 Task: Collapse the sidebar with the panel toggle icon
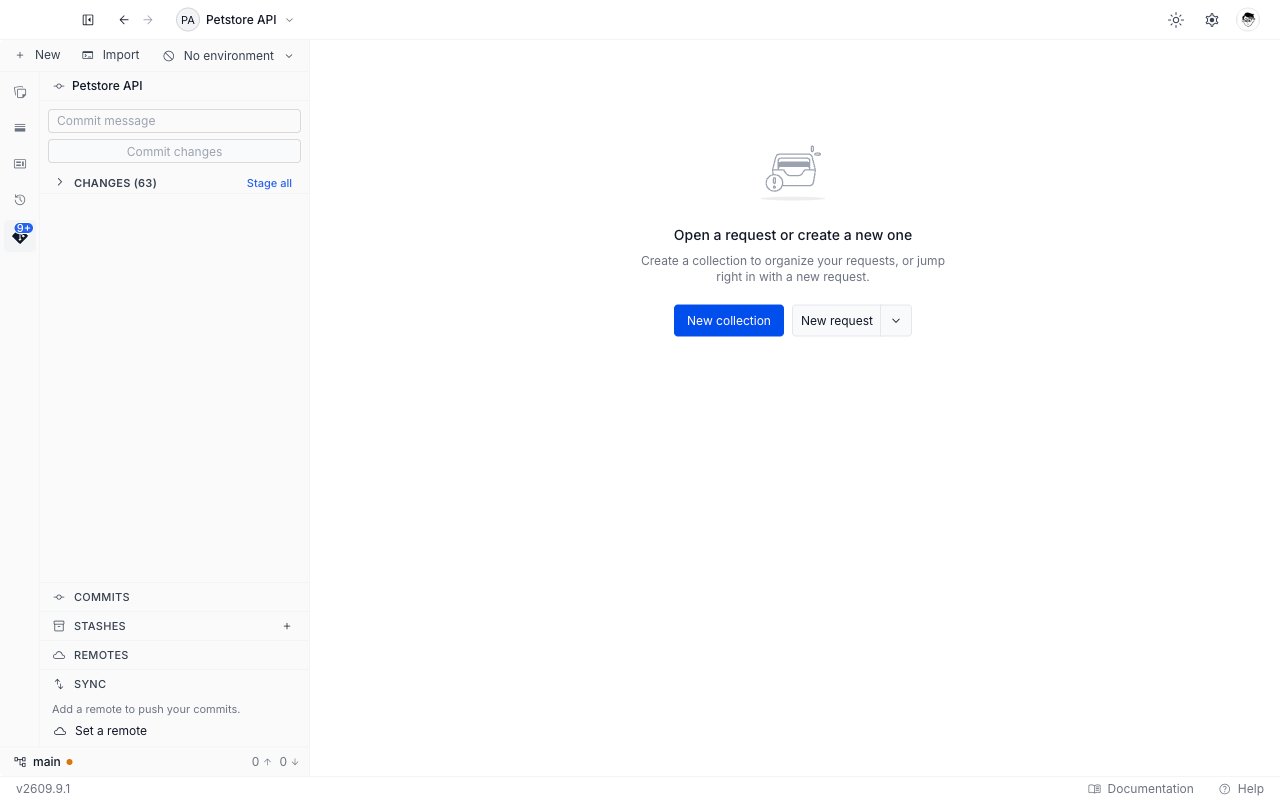pos(88,20)
